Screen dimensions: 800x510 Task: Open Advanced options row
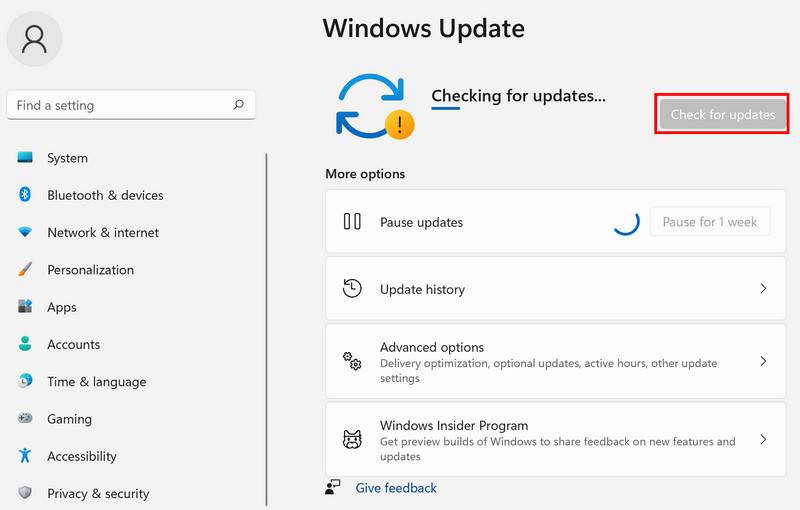[556, 361]
